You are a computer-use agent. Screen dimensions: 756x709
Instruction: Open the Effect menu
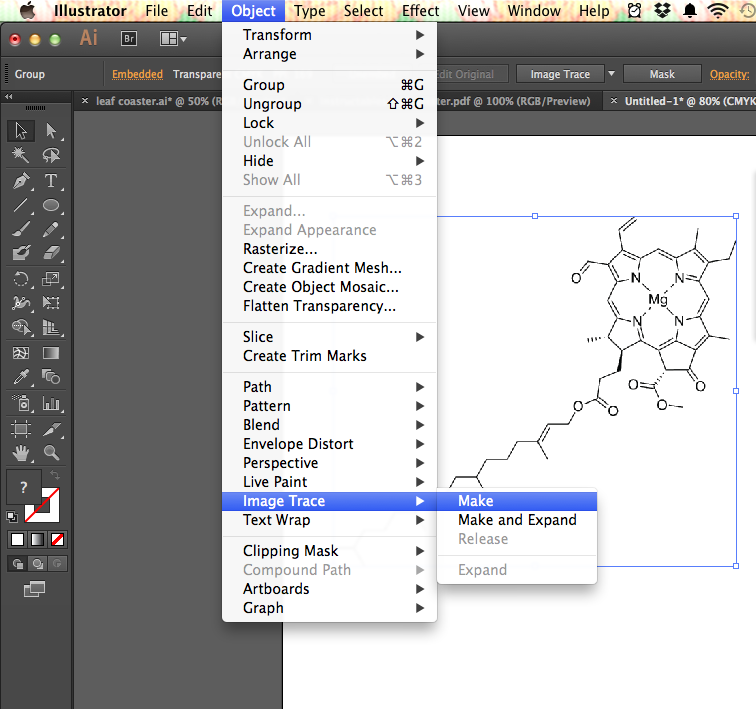pos(420,11)
